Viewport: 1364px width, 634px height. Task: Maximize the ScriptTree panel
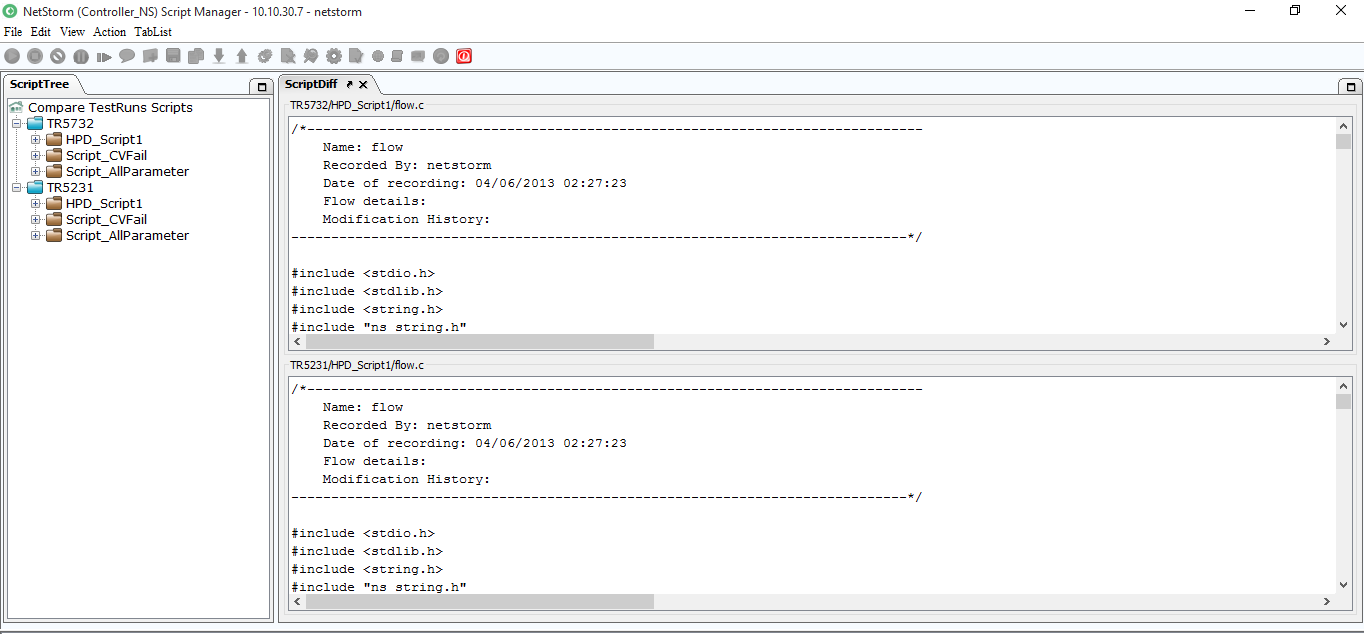click(x=261, y=87)
